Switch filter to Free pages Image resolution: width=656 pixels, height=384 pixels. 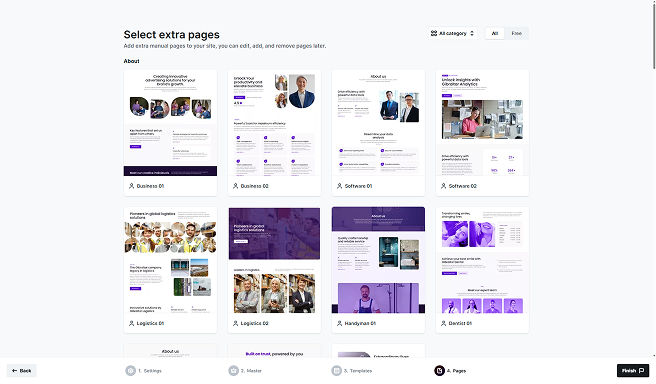tap(517, 33)
